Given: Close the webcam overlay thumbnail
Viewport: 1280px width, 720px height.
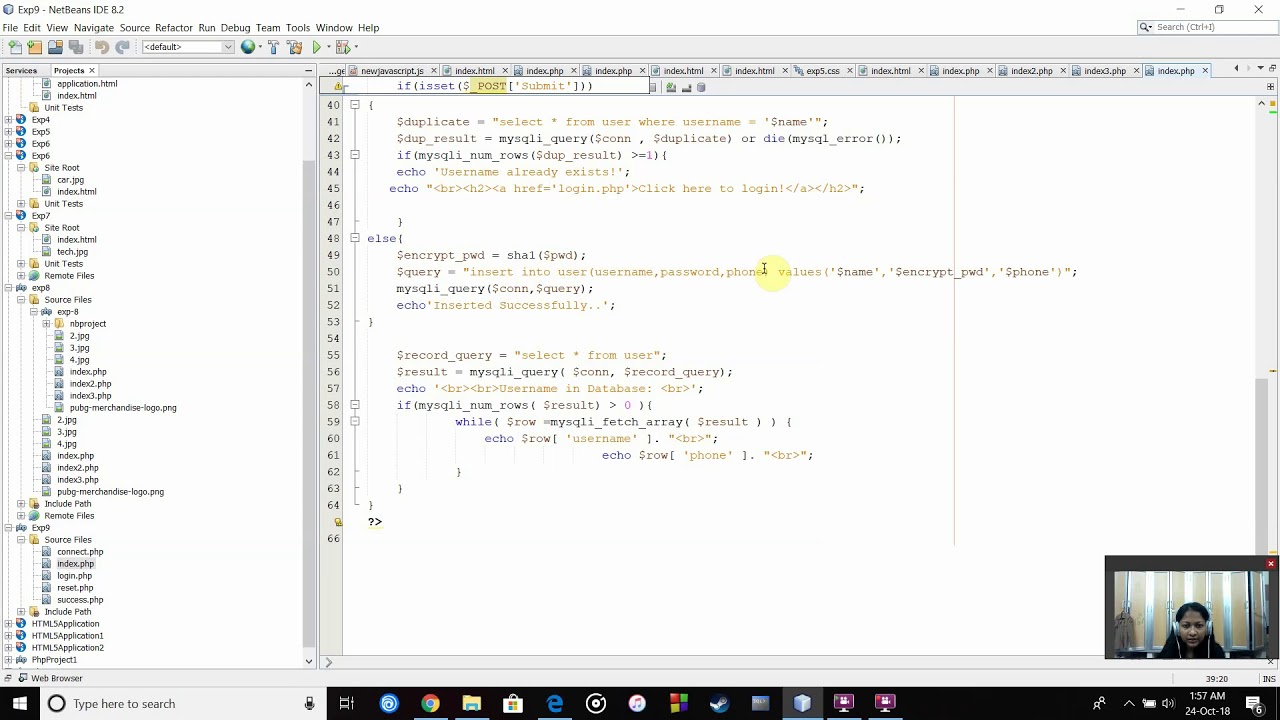Looking at the screenshot, I should click(1270, 564).
